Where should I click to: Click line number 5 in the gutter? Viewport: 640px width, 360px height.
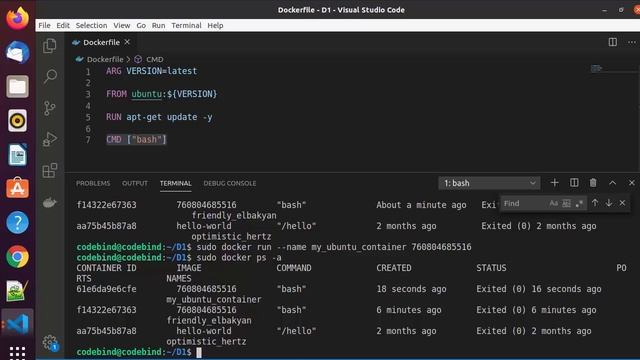[88, 118]
